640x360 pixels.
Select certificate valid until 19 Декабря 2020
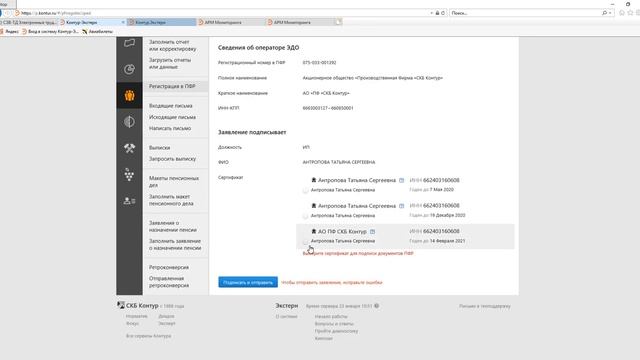point(305,216)
